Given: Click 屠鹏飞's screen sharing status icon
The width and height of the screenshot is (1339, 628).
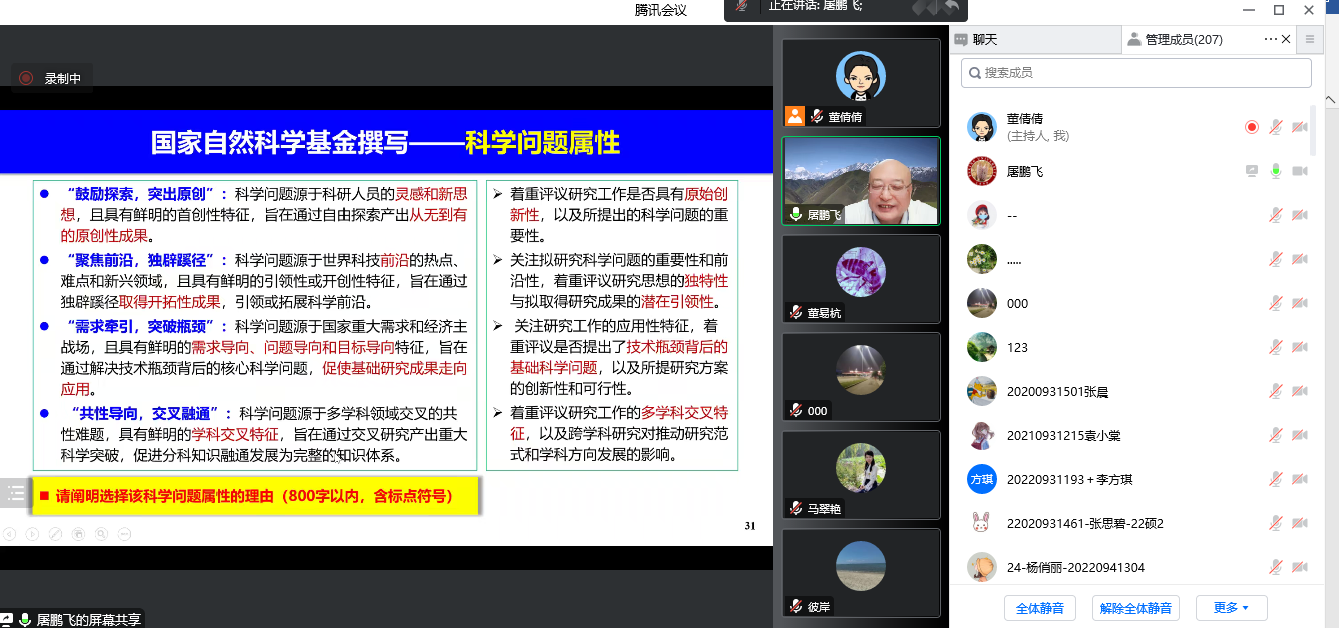Looking at the screenshot, I should (x=1251, y=171).
